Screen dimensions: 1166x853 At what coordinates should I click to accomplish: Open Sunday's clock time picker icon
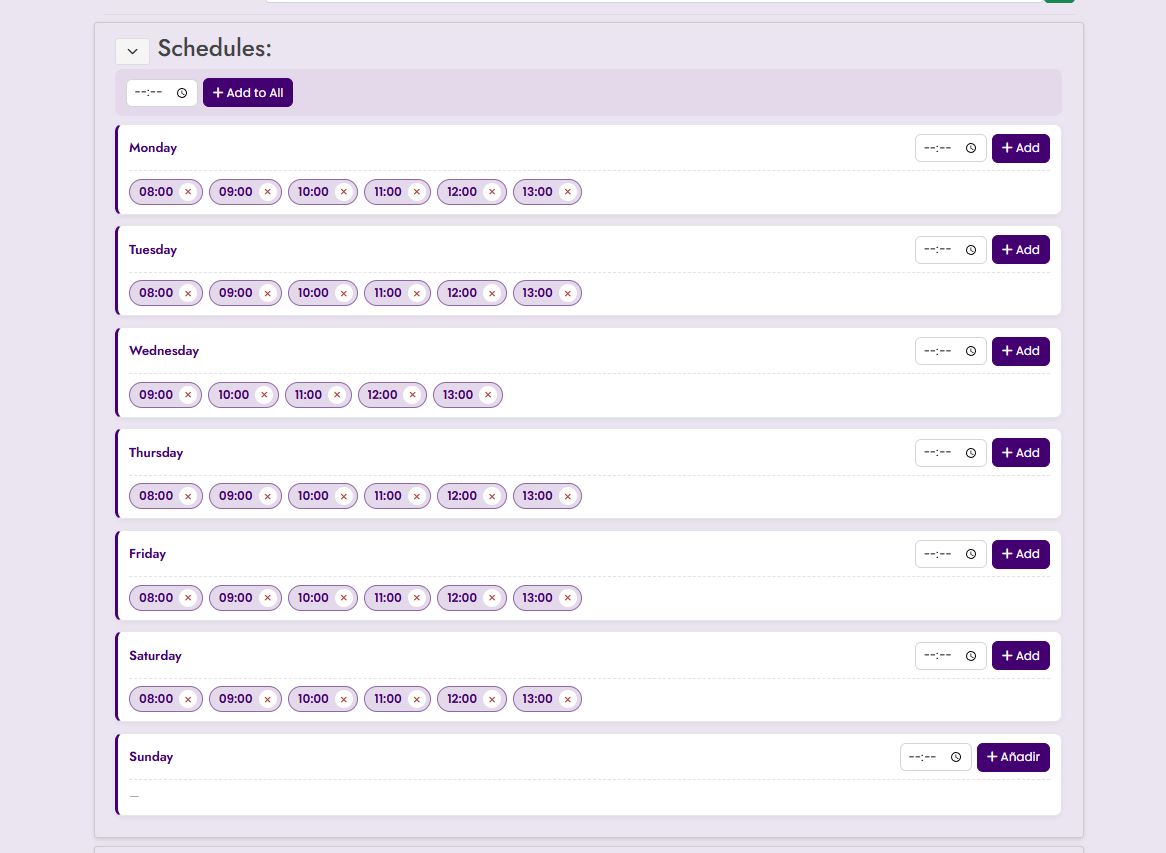tap(956, 757)
